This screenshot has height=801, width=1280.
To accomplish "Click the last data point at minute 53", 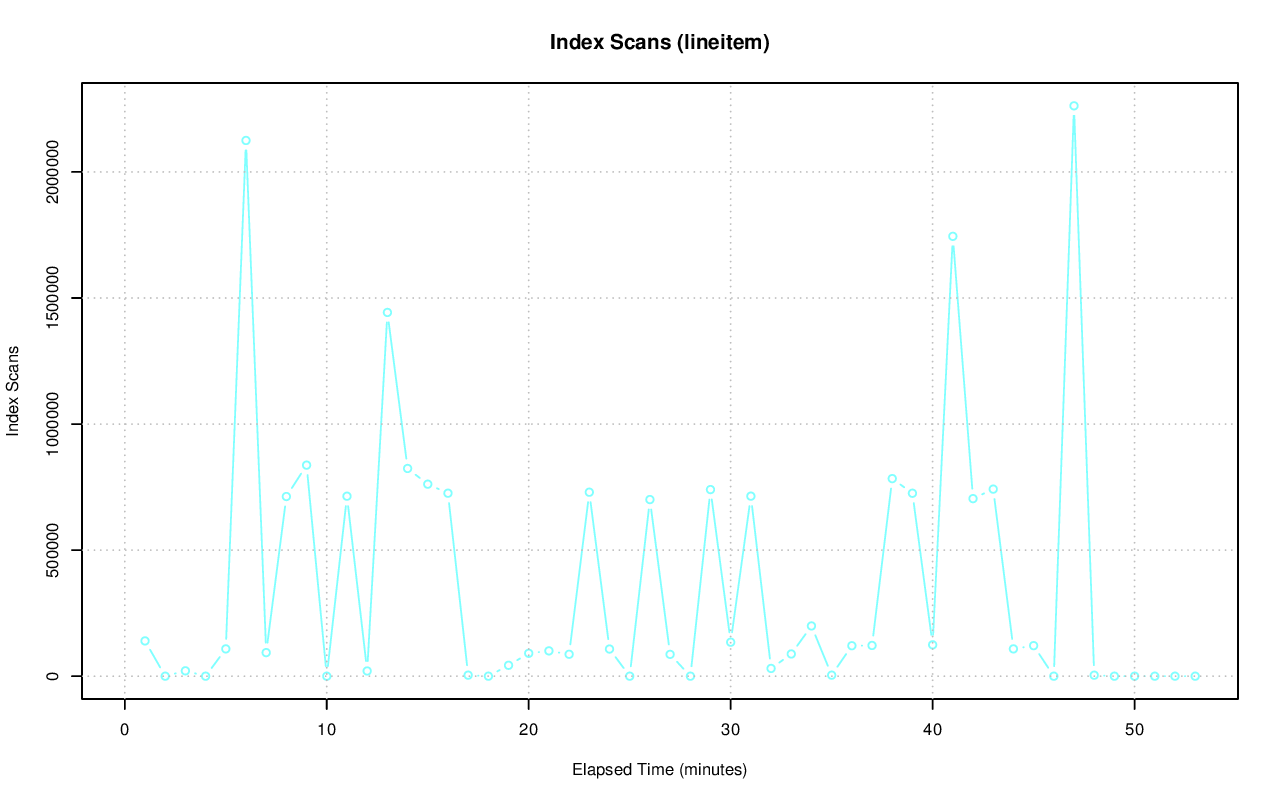I will click(x=1195, y=676).
